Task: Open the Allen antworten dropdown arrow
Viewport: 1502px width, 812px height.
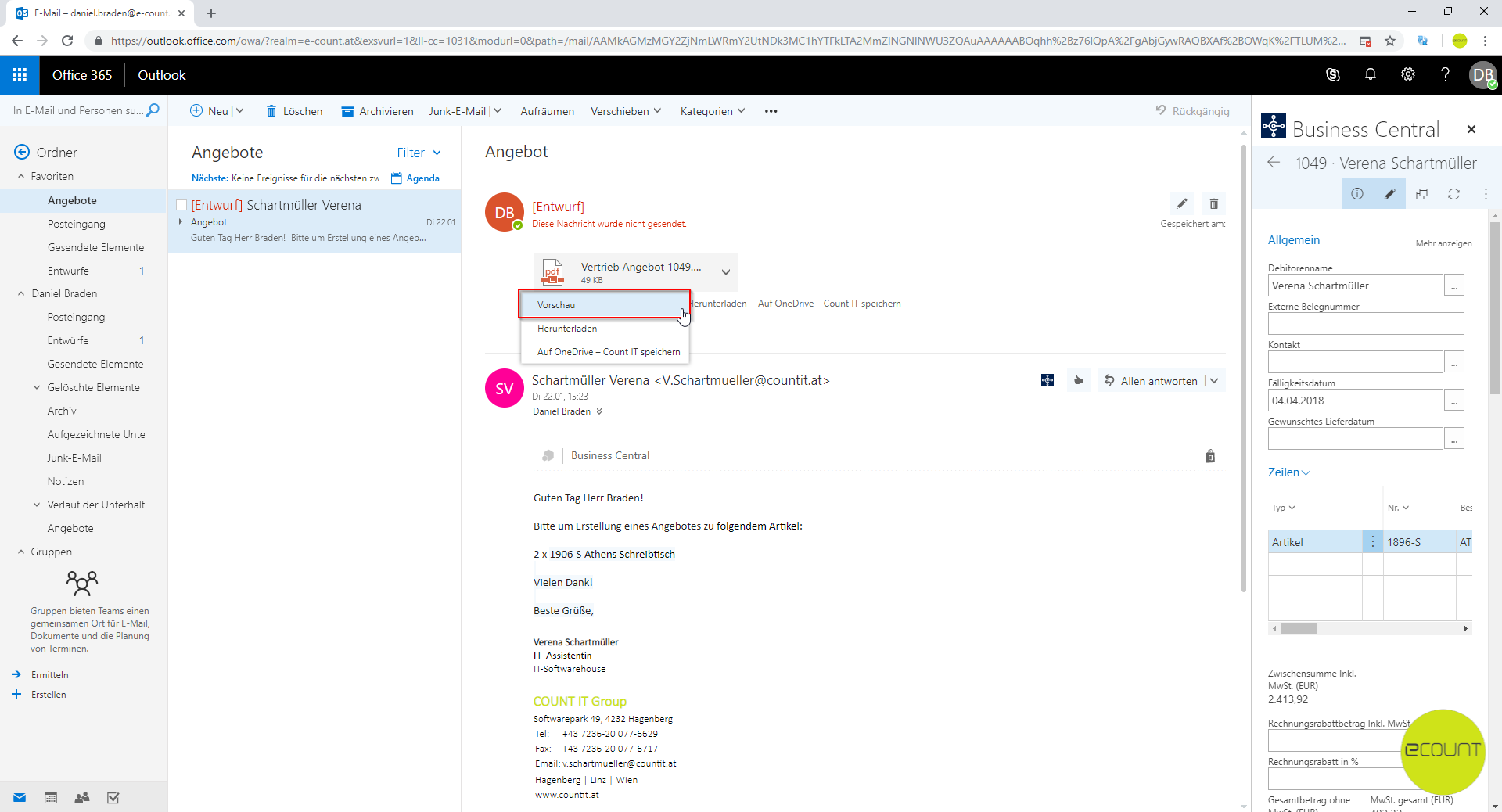Action: point(1214,381)
